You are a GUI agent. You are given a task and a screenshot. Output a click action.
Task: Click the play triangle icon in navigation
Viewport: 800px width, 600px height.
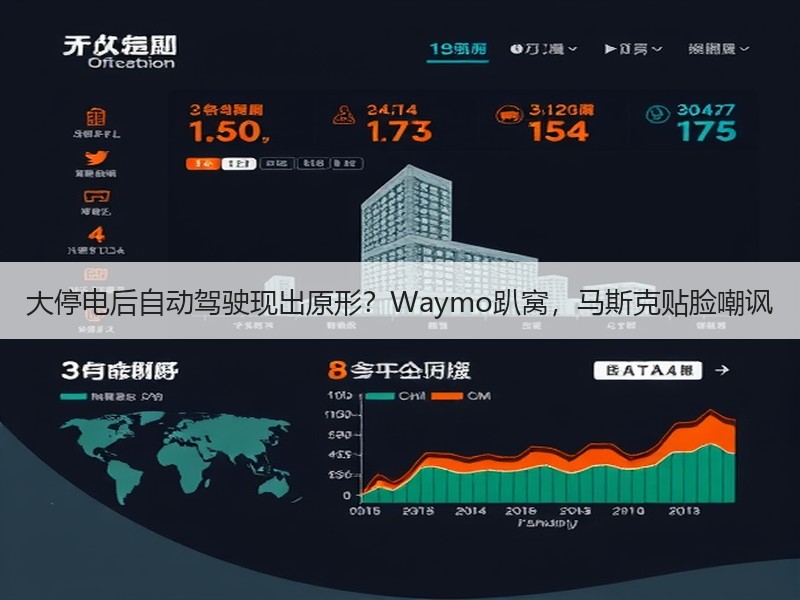[x=610, y=49]
